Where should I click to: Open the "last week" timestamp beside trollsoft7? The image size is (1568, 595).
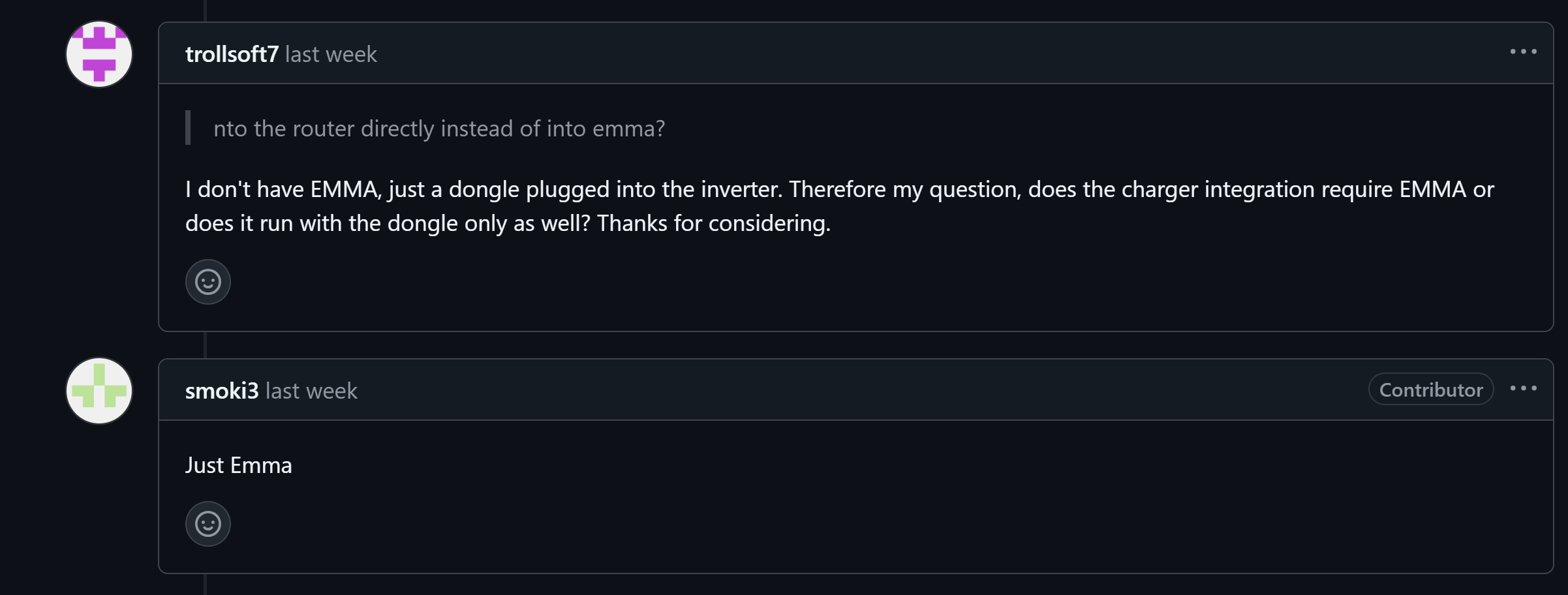pyautogui.click(x=331, y=54)
